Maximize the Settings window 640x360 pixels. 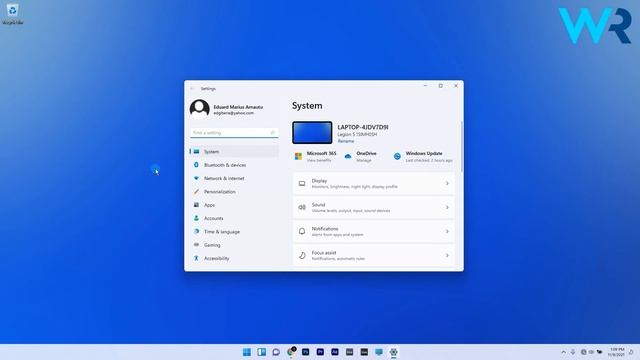pos(440,86)
